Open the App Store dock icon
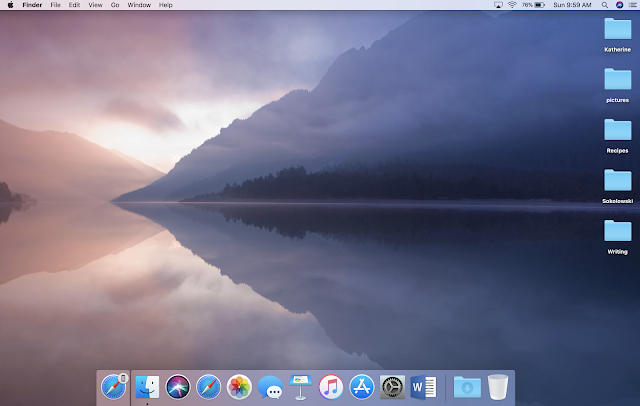640x406 pixels. pos(362,387)
